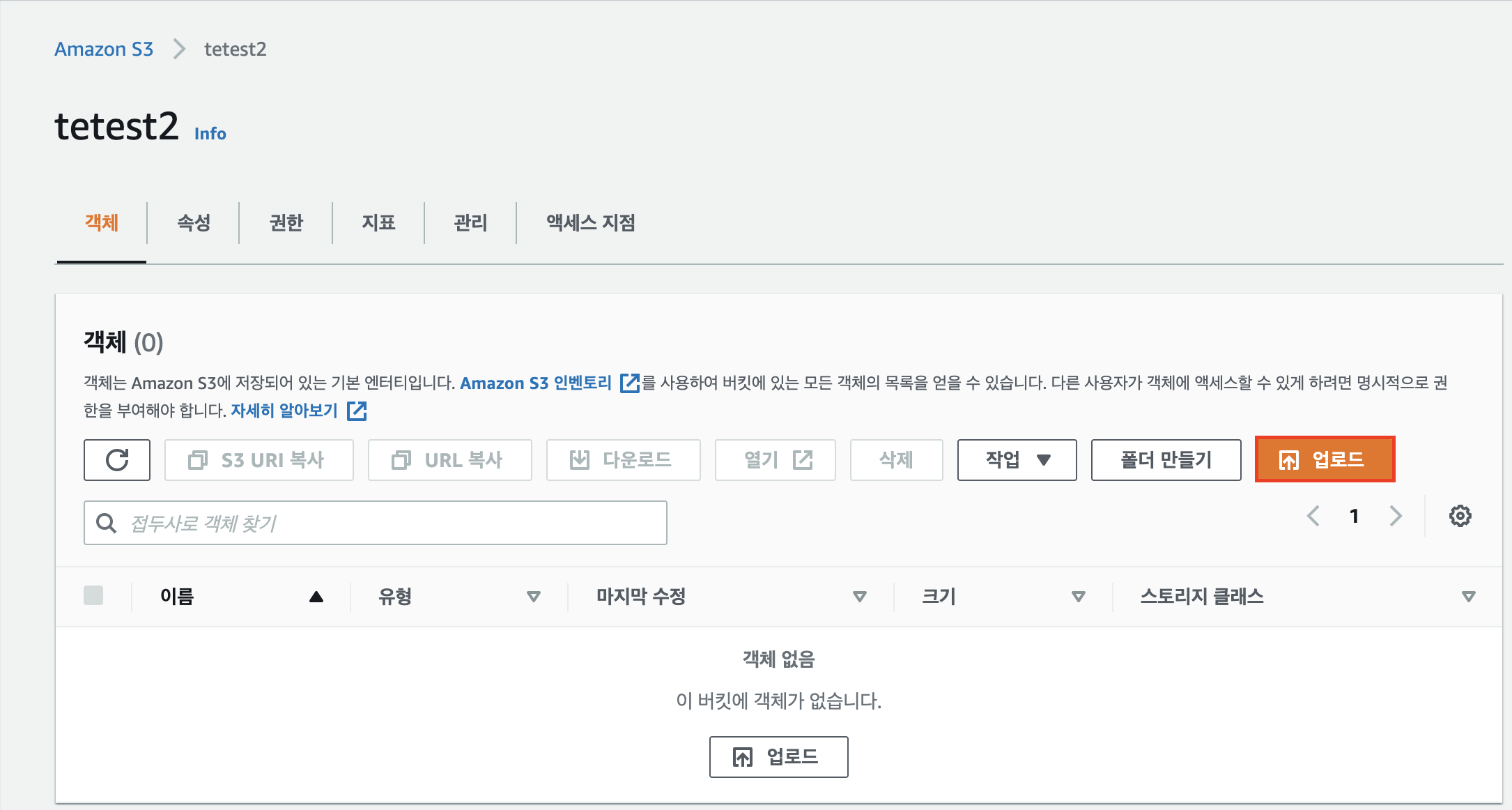Screen dimensions: 1512x810
Task: Click the orange 업로드 upload button
Action: (1324, 460)
